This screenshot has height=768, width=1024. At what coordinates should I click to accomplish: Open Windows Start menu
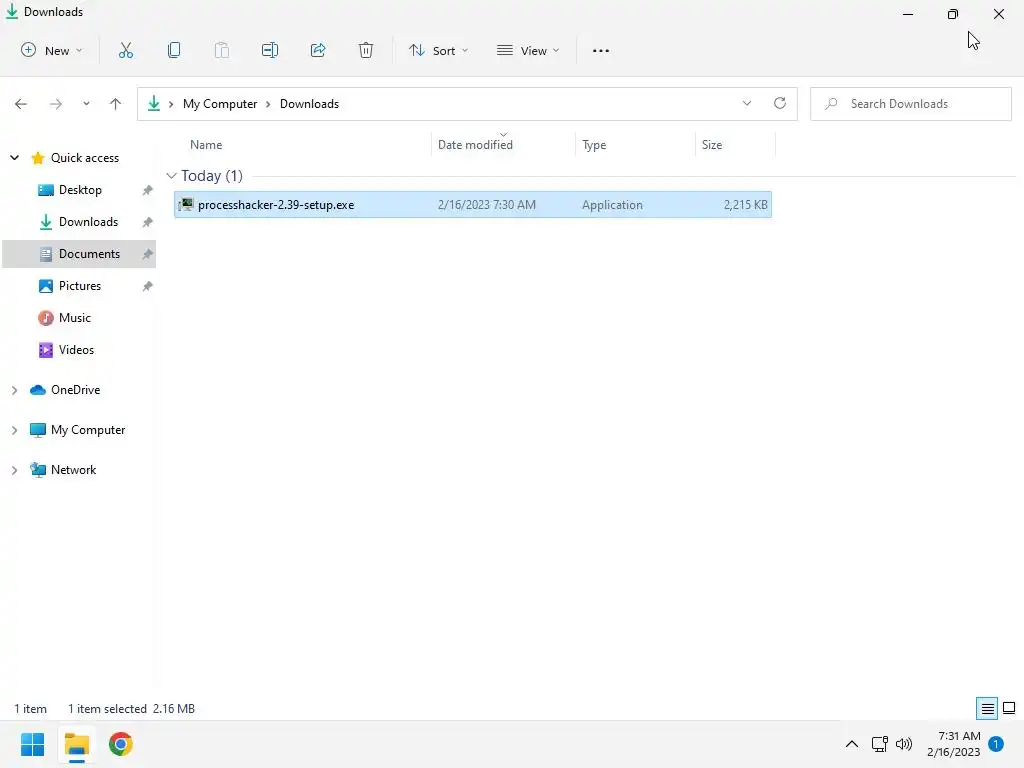(x=33, y=744)
